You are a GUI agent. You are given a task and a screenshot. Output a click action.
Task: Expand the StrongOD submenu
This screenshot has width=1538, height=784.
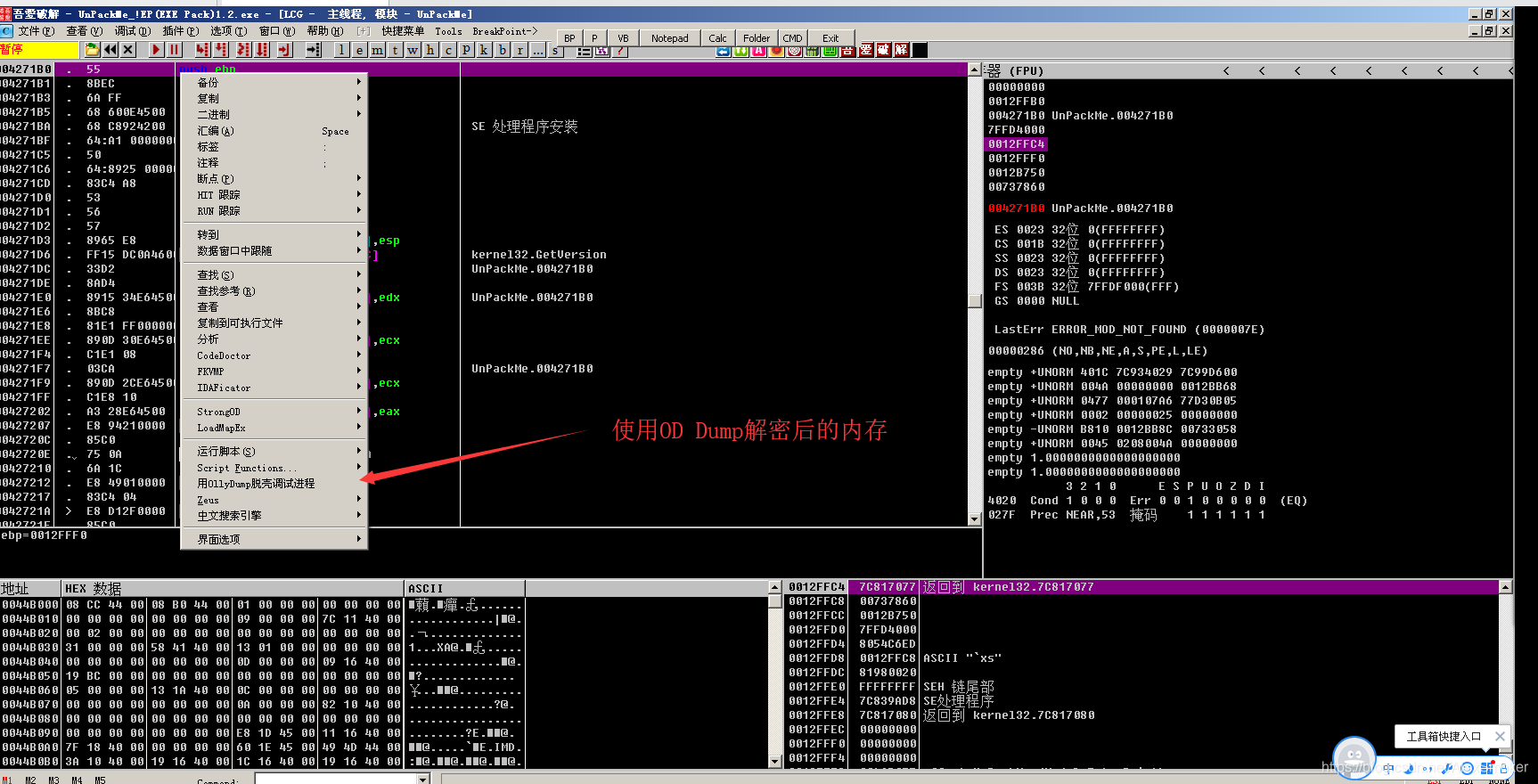pos(274,412)
